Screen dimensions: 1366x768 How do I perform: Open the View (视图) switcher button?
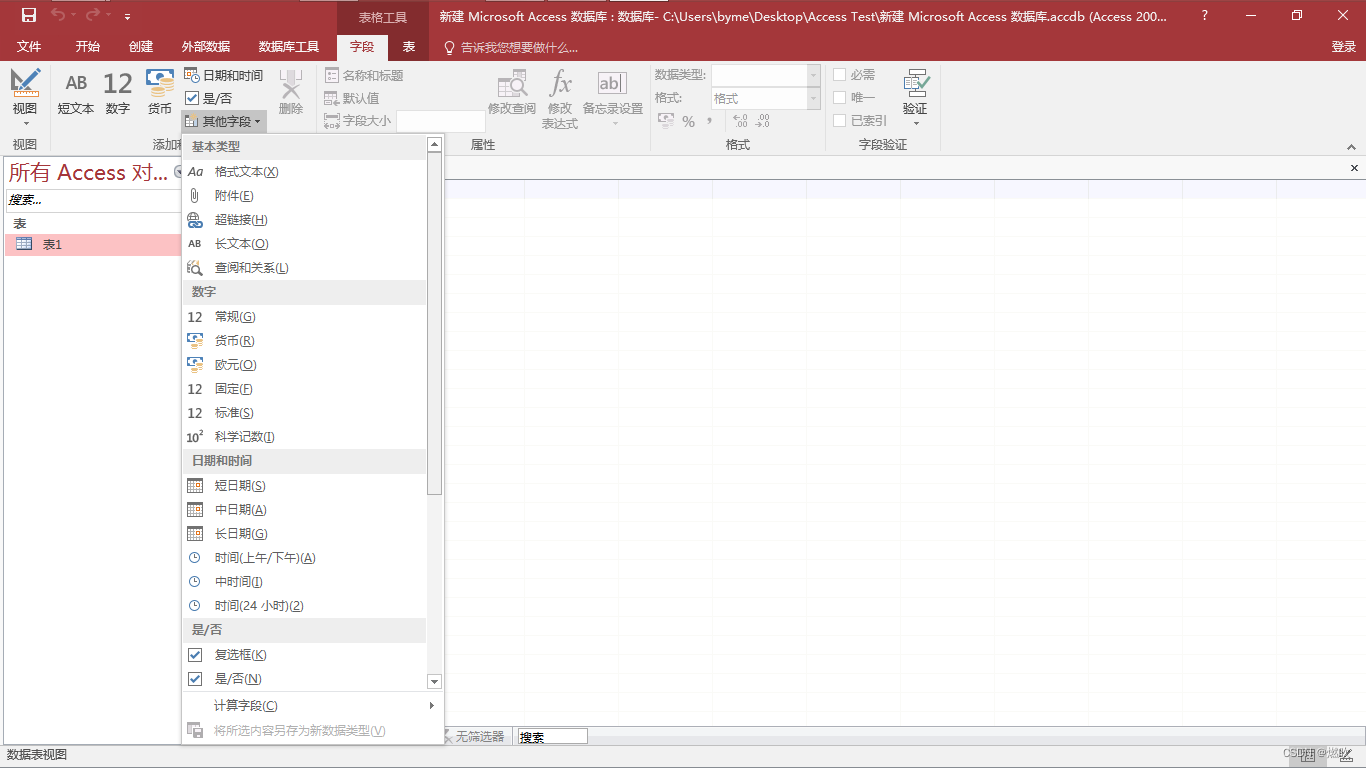(25, 99)
